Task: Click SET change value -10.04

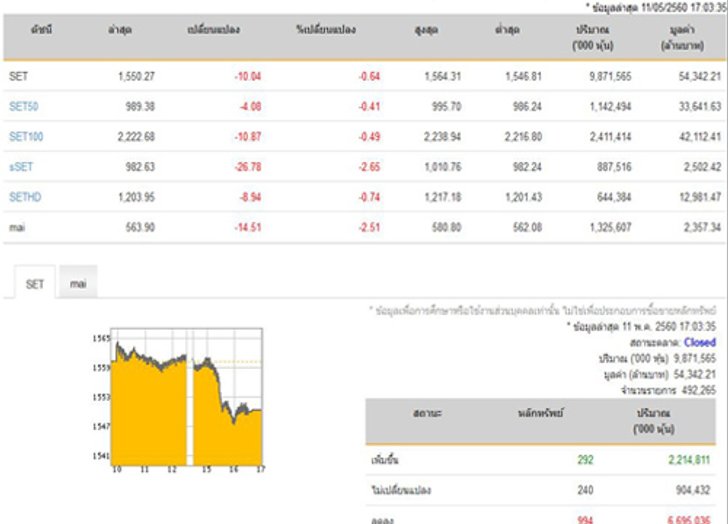Action: [x=247, y=76]
